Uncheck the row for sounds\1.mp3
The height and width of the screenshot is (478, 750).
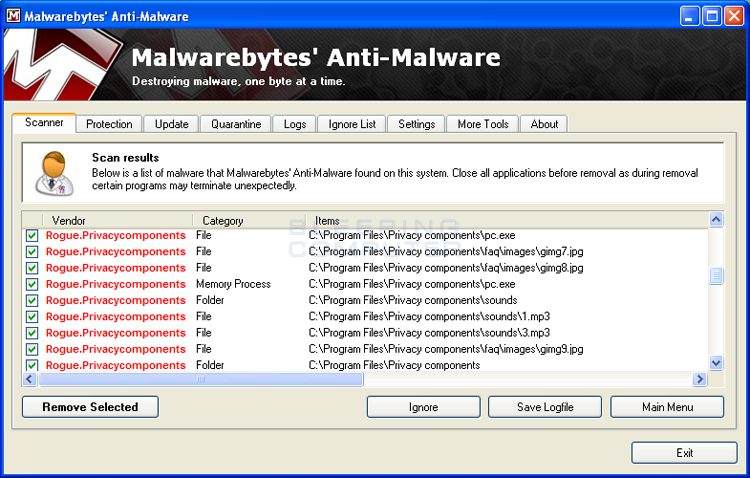pos(32,317)
